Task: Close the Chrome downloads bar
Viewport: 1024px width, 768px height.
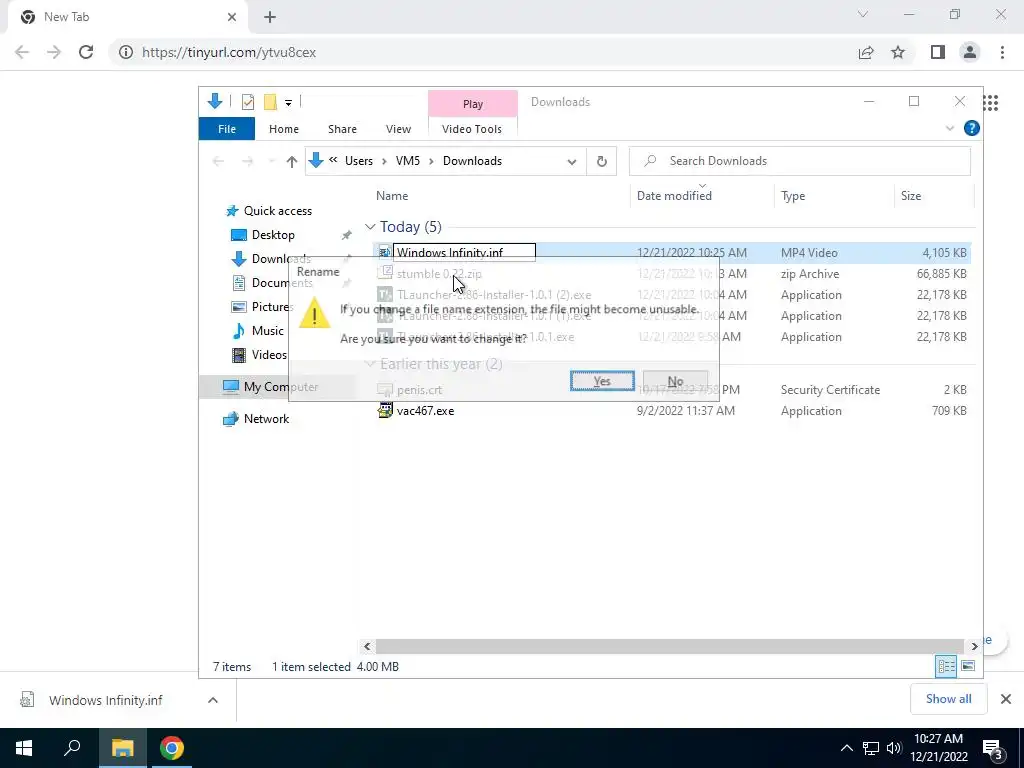Action: click(x=1006, y=699)
